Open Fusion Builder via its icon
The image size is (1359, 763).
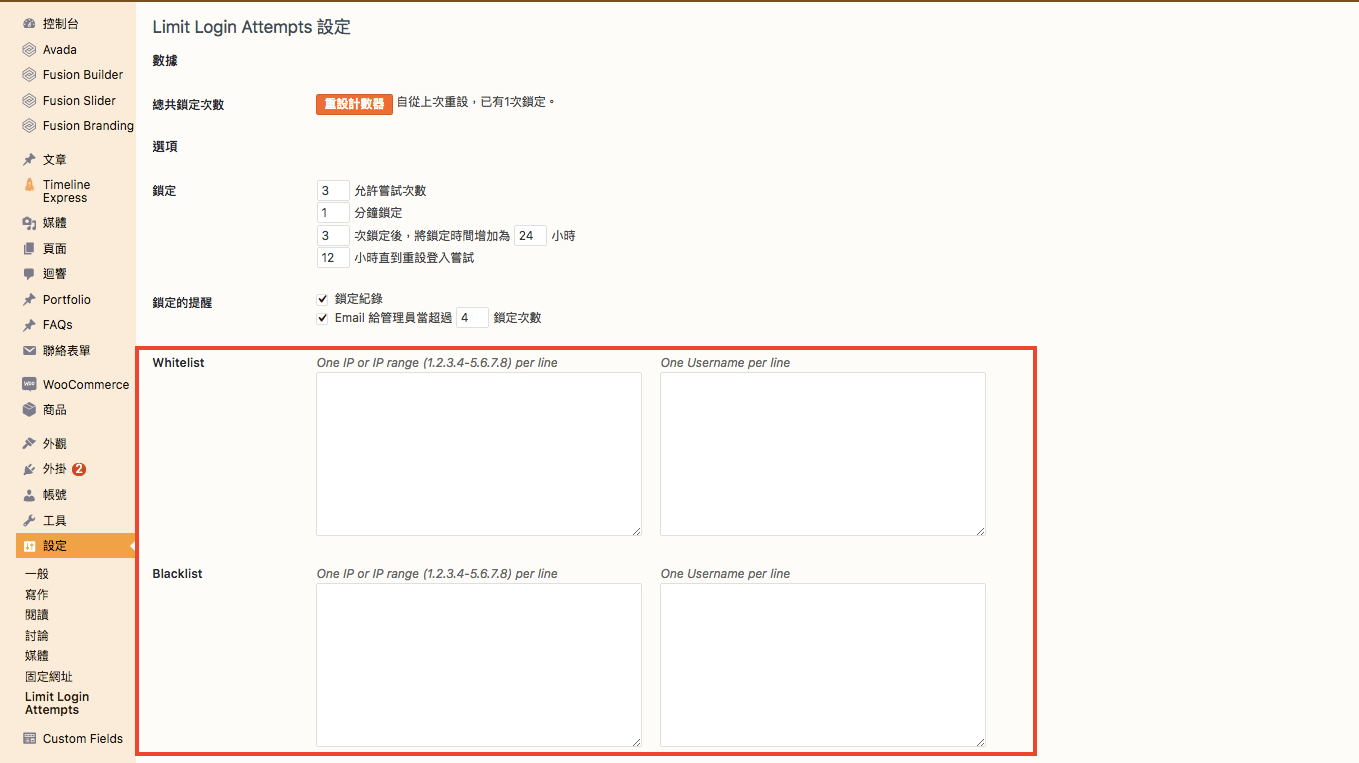[x=30, y=75]
